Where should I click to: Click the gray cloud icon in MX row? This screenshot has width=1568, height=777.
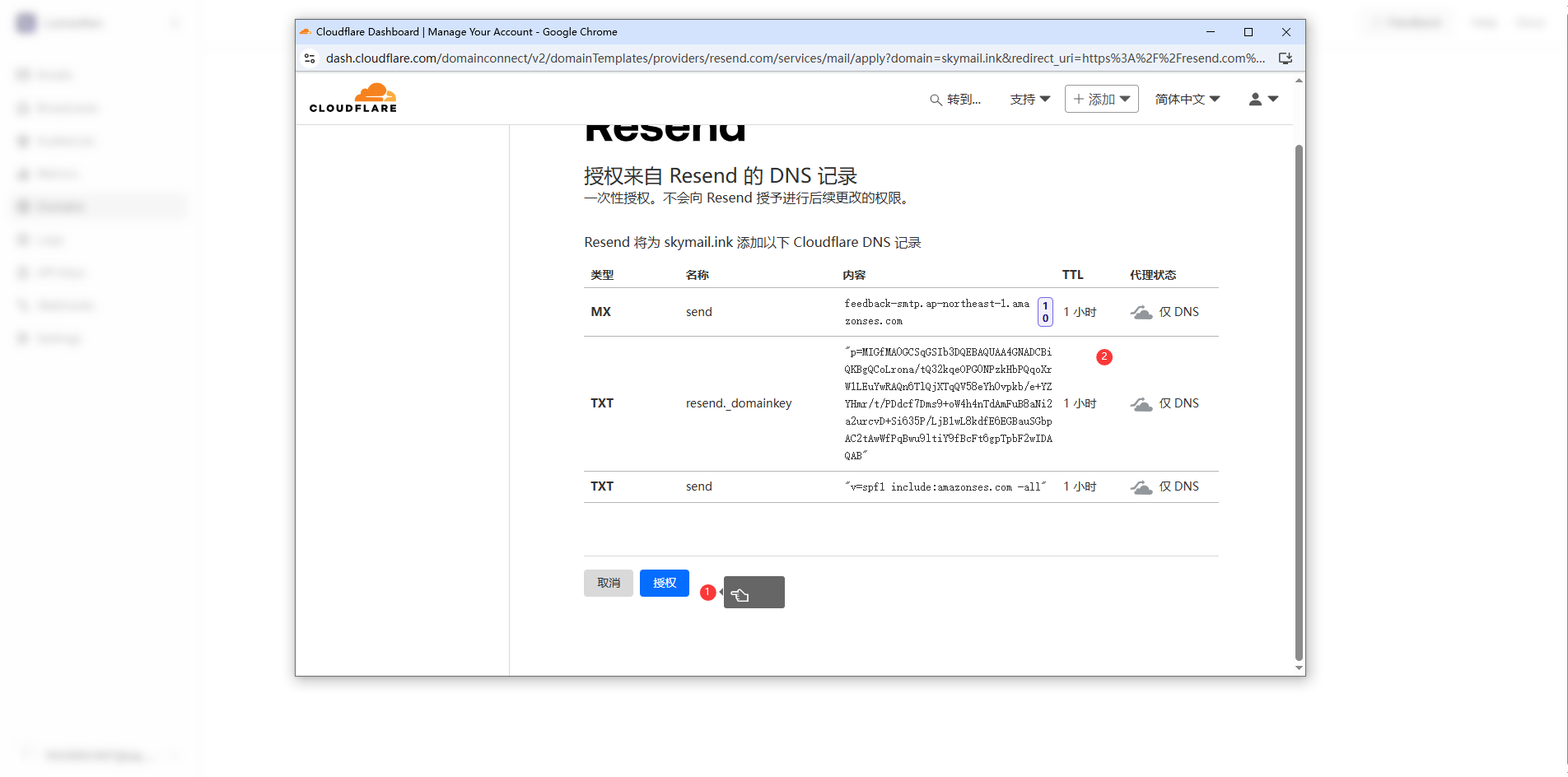(x=1141, y=313)
